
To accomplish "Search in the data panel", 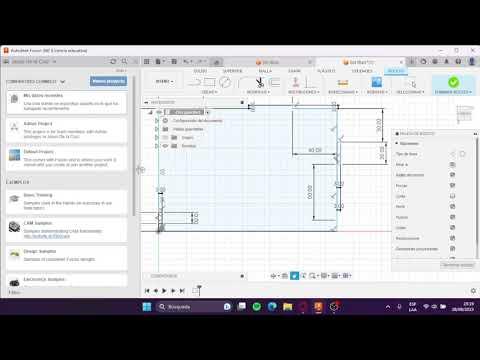I will pos(124,61).
